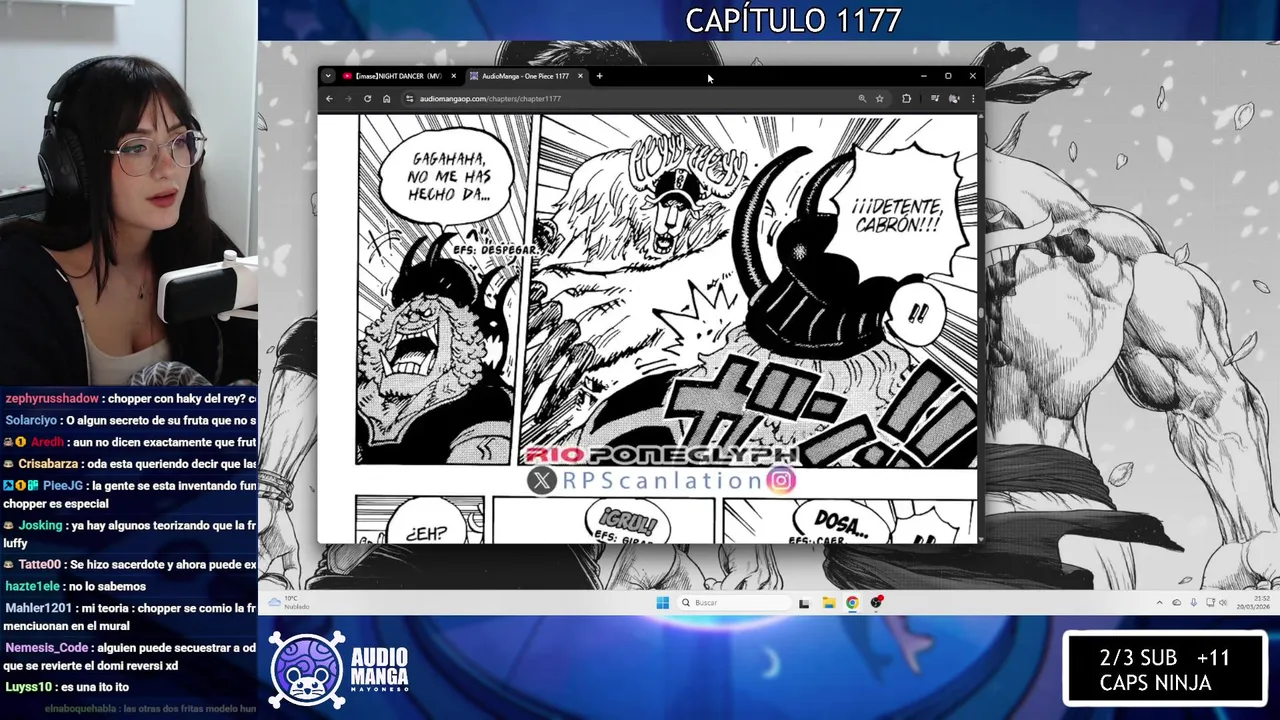The width and height of the screenshot is (1280, 720).
Task: Open the taskbar clock showing 21:52
Action: tap(1253, 603)
